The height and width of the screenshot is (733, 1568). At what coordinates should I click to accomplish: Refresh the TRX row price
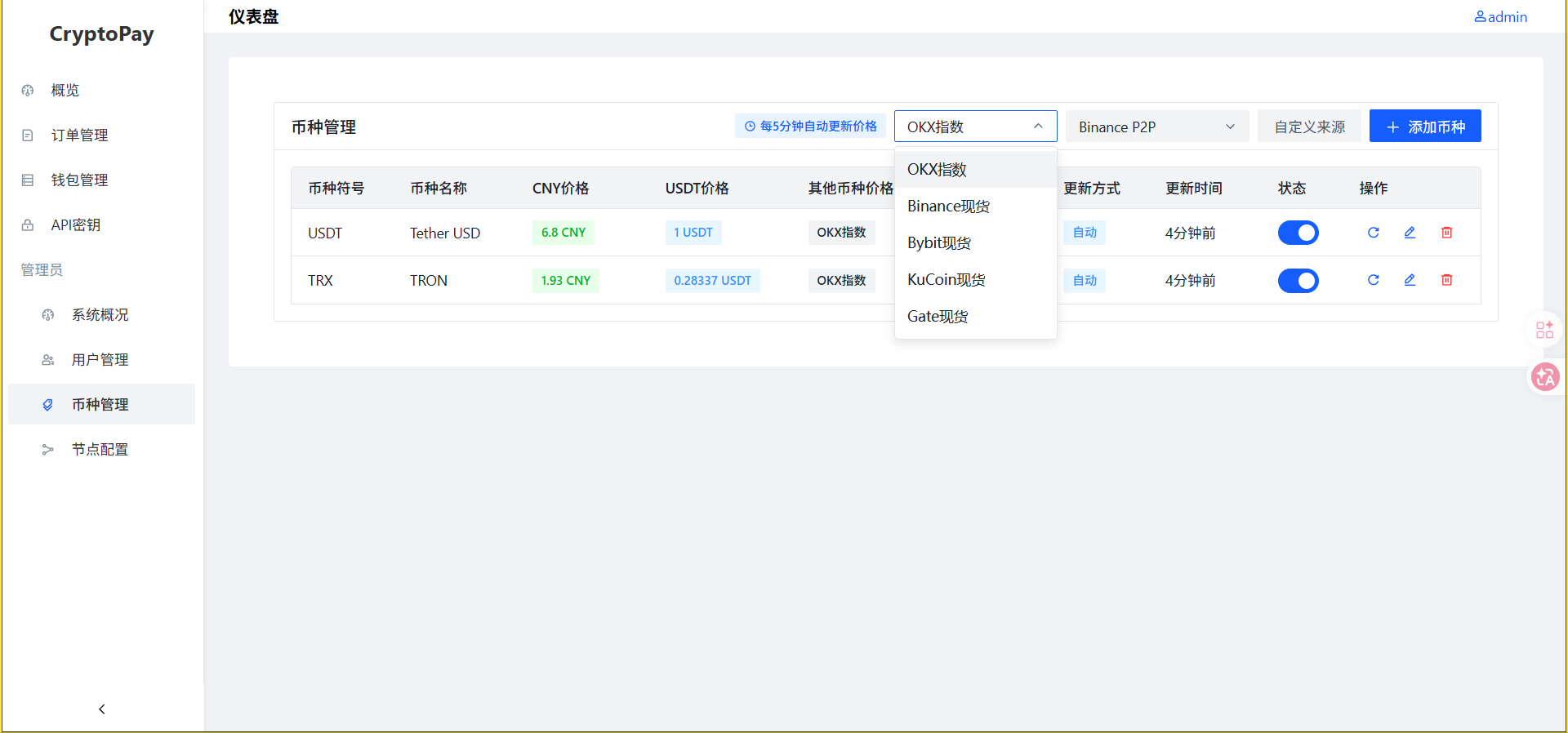[x=1373, y=280]
